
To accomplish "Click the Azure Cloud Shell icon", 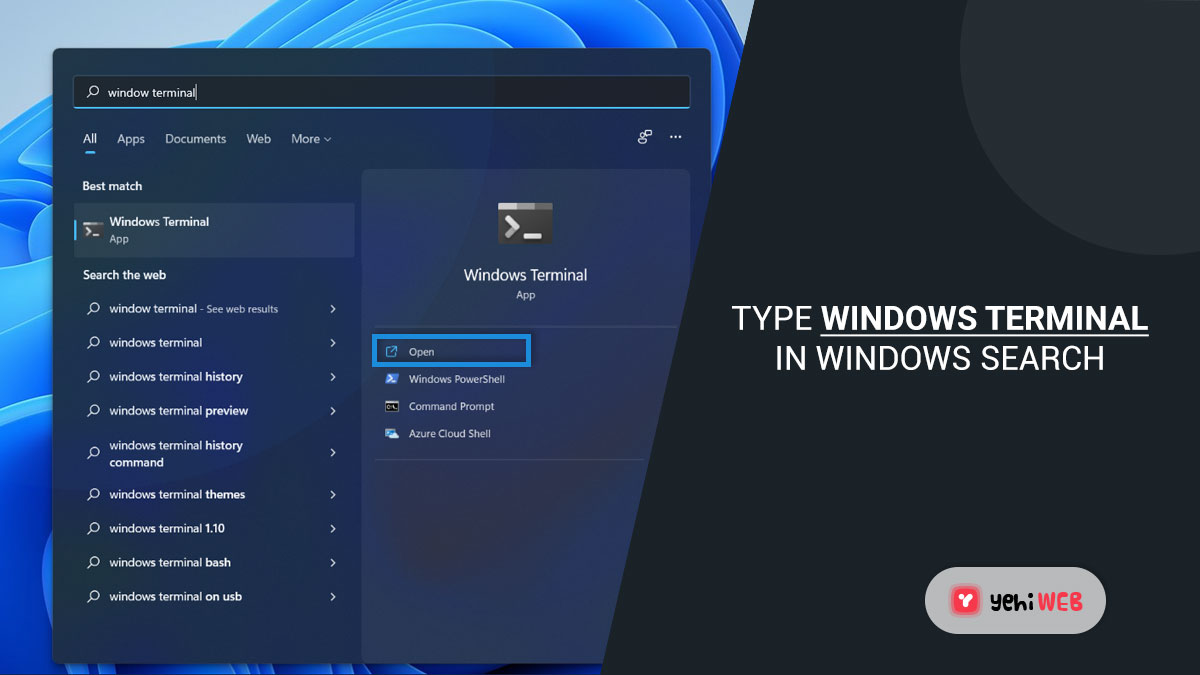I will pos(391,433).
